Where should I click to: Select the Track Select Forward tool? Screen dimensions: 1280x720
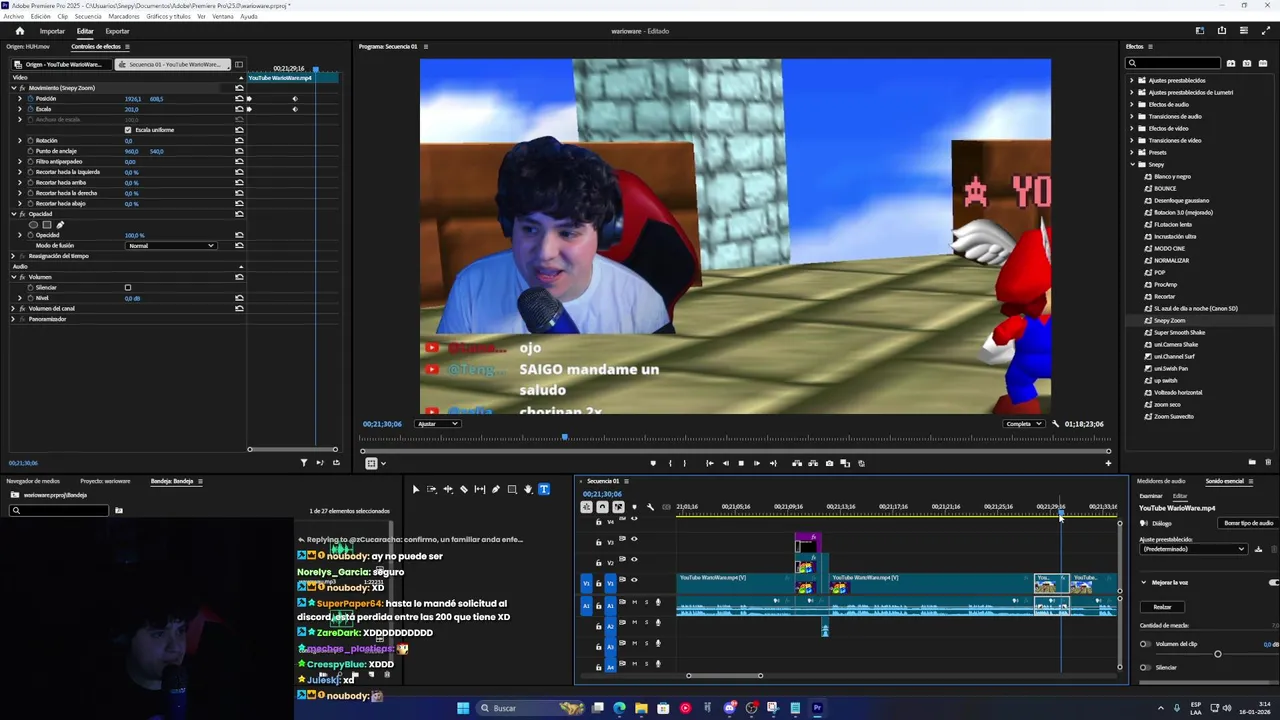[432, 489]
